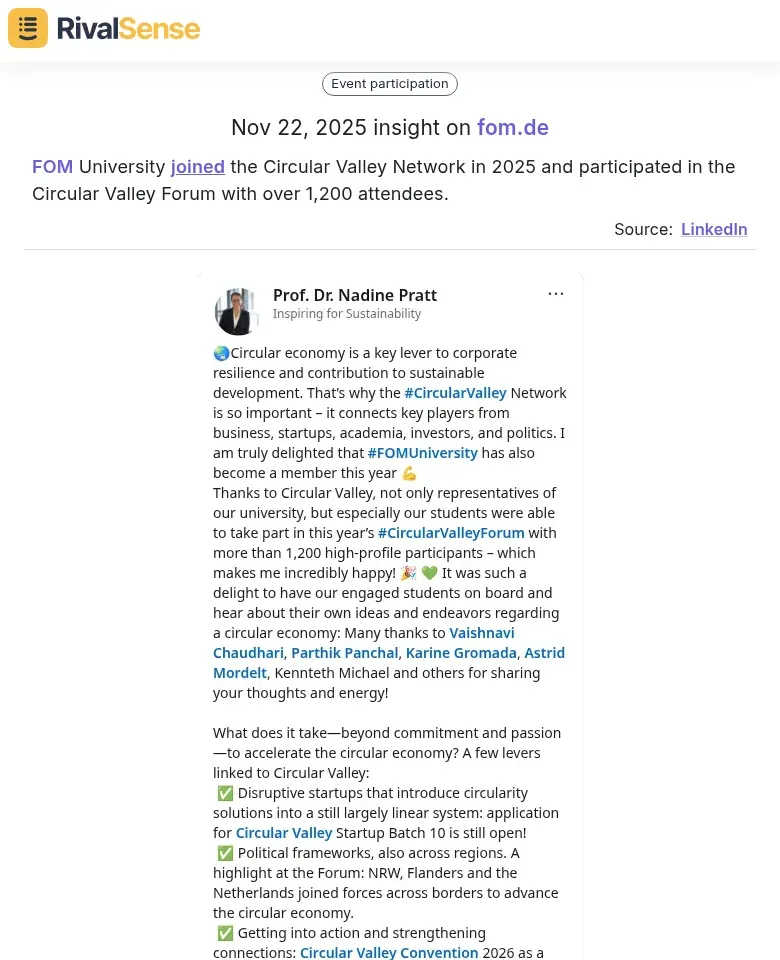Open the Circular Valley Convention link
This screenshot has height=960, width=780.
coord(389,953)
